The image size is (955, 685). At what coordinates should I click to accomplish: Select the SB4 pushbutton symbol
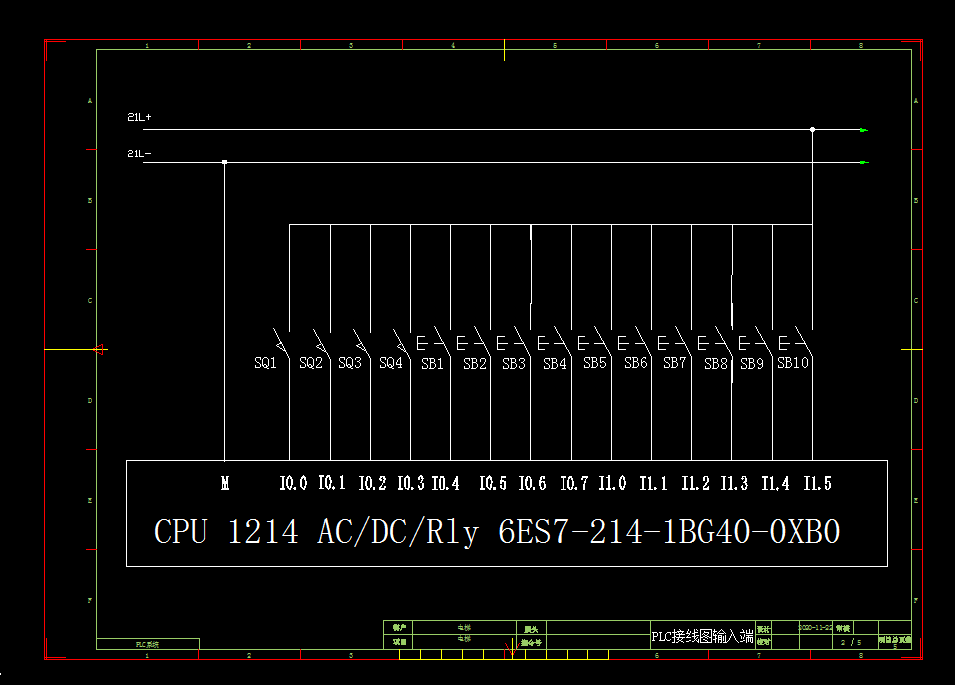click(x=555, y=342)
